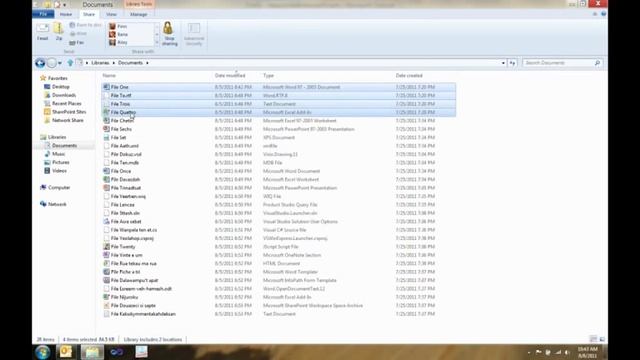This screenshot has height=360, width=640.
Task: Click the Forward navigation arrow
Action: 51,63
